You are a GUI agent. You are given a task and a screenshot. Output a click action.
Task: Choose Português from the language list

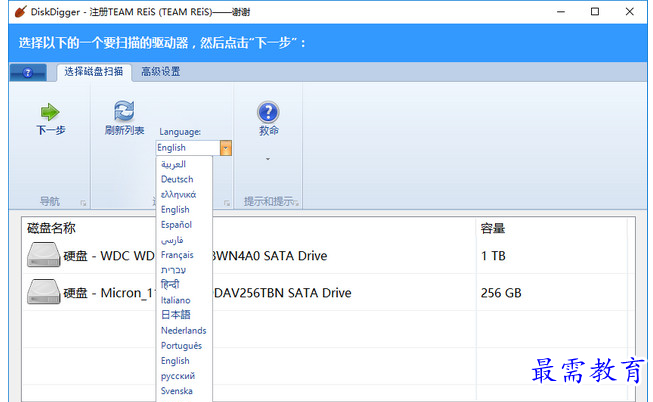click(181, 346)
